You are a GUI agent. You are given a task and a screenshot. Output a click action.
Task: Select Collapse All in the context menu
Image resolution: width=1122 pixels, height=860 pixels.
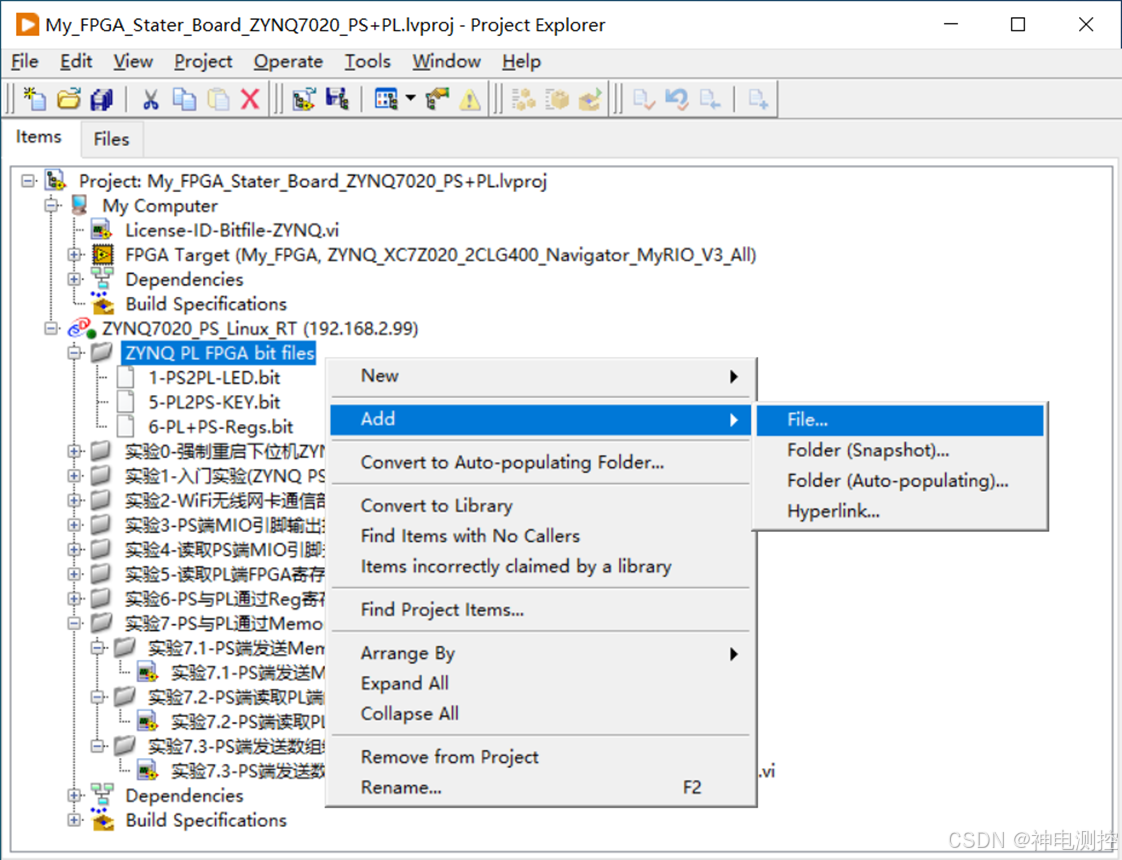(540, 714)
